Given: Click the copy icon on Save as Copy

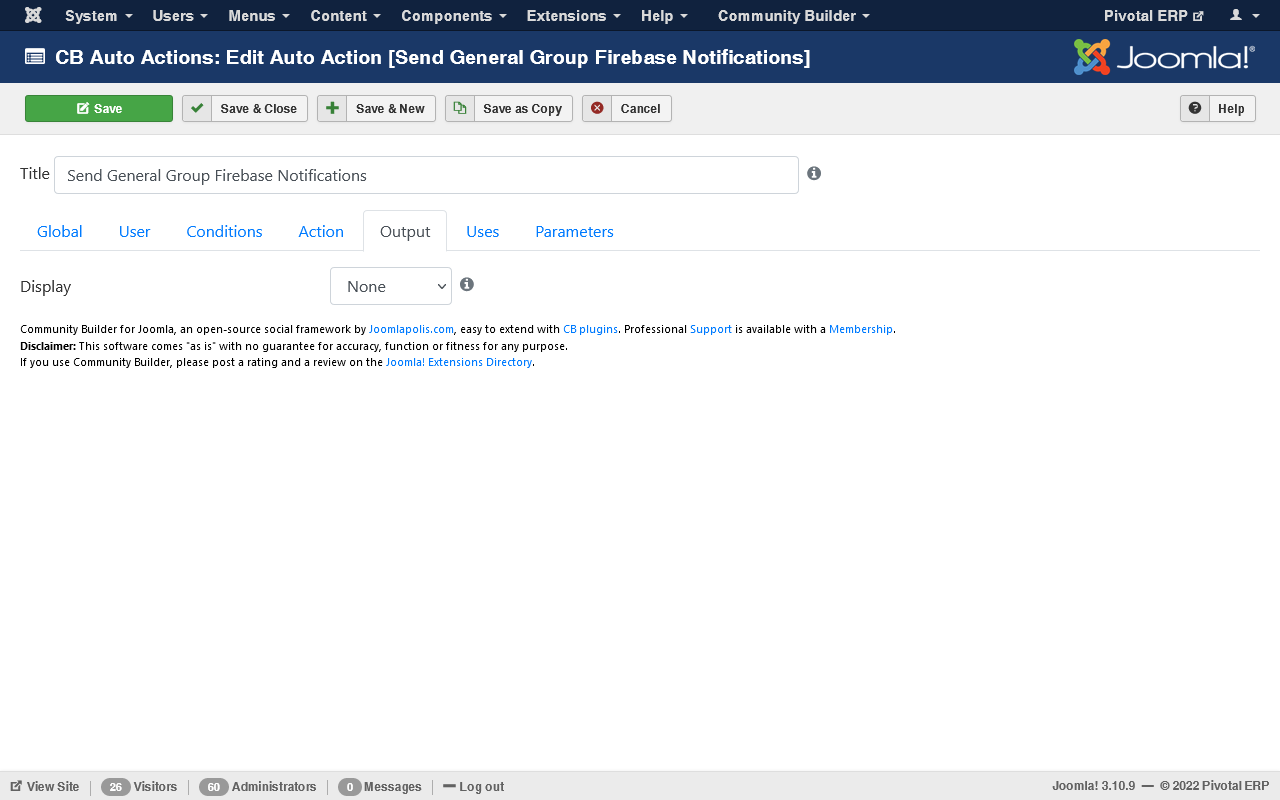Looking at the screenshot, I should pyautogui.click(x=460, y=108).
